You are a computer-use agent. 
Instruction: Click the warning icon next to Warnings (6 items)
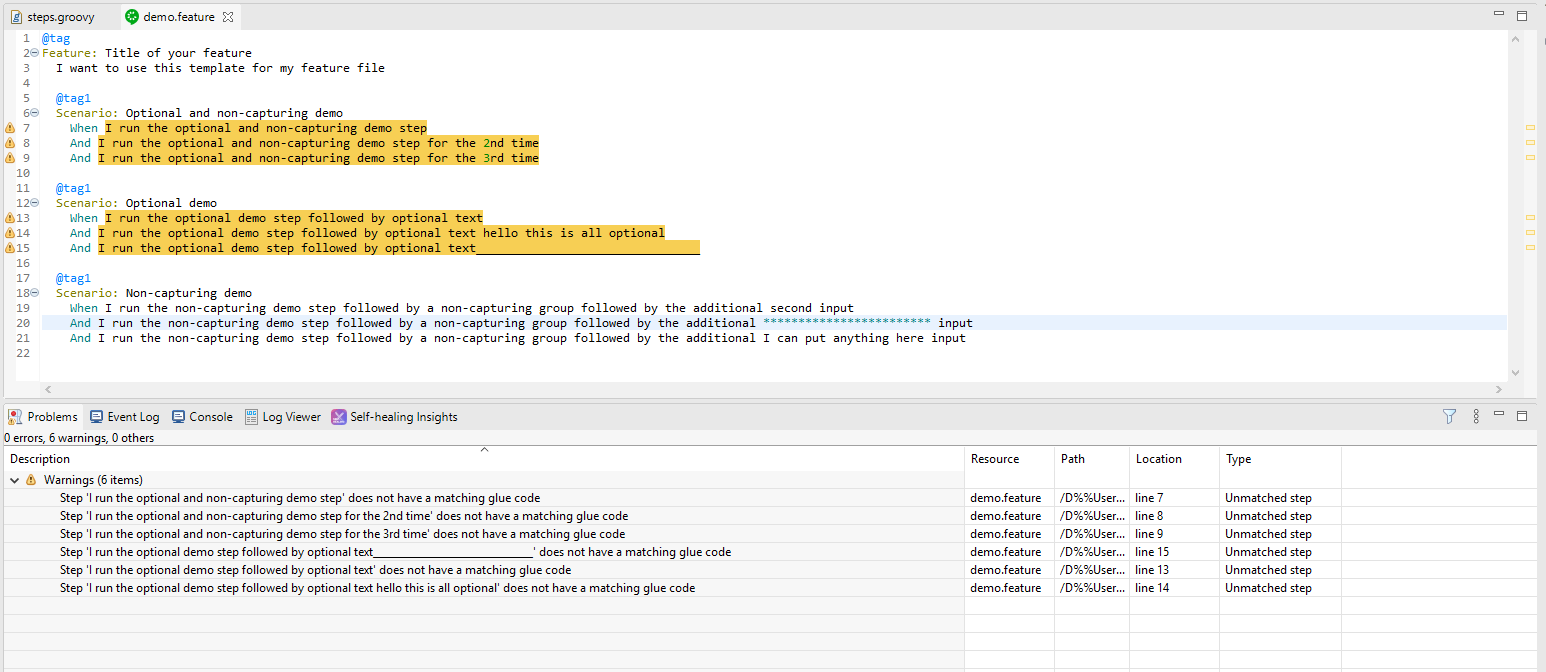[x=30, y=479]
